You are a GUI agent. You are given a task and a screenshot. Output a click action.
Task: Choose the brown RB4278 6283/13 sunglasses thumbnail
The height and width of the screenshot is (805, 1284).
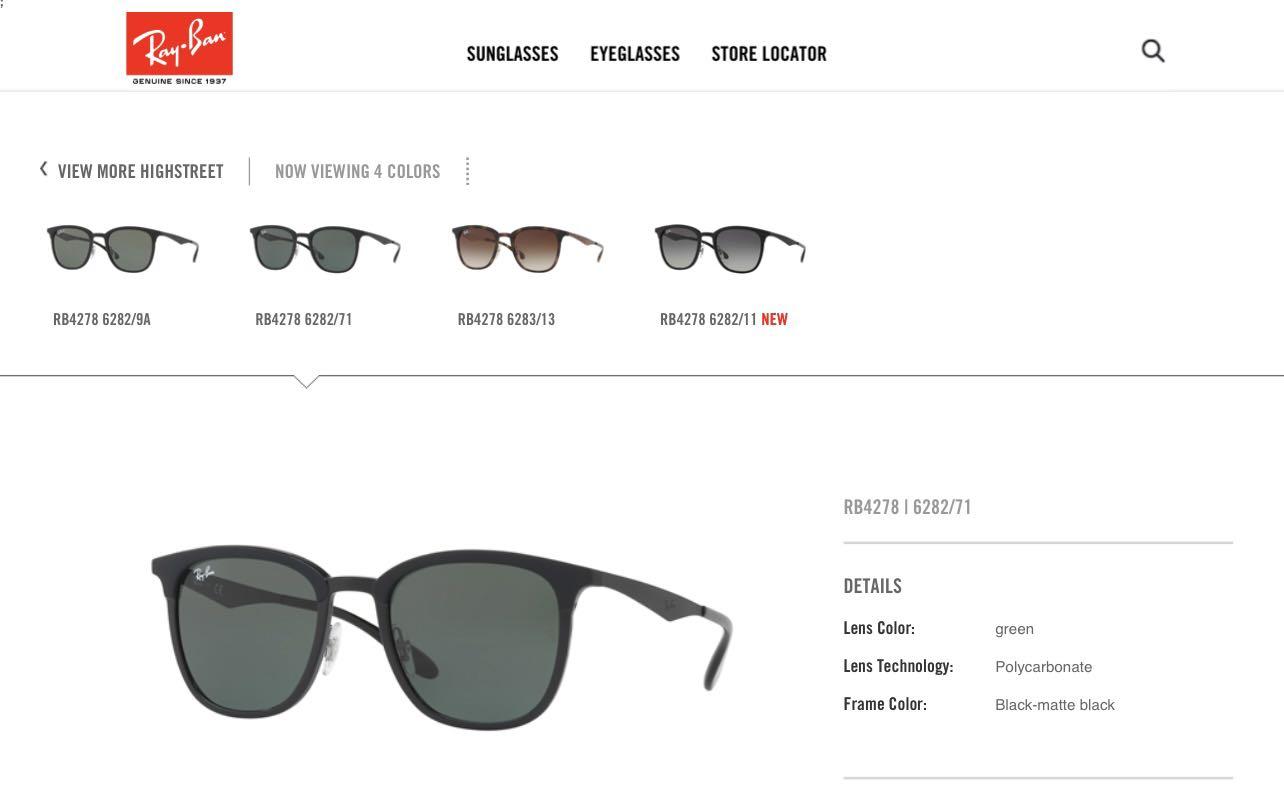coord(527,249)
